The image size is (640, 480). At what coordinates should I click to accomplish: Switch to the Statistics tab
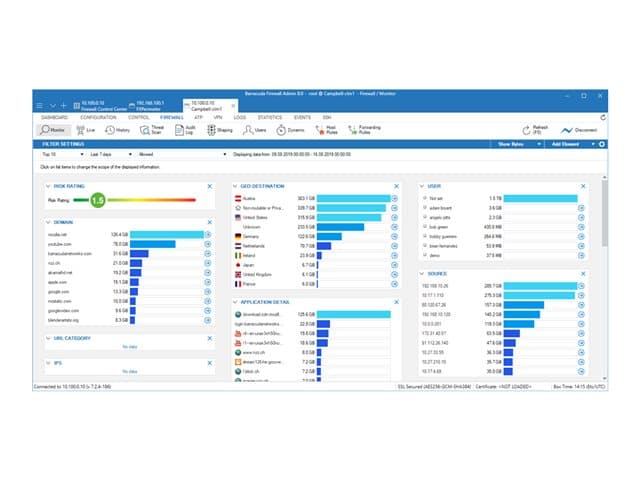270,118
